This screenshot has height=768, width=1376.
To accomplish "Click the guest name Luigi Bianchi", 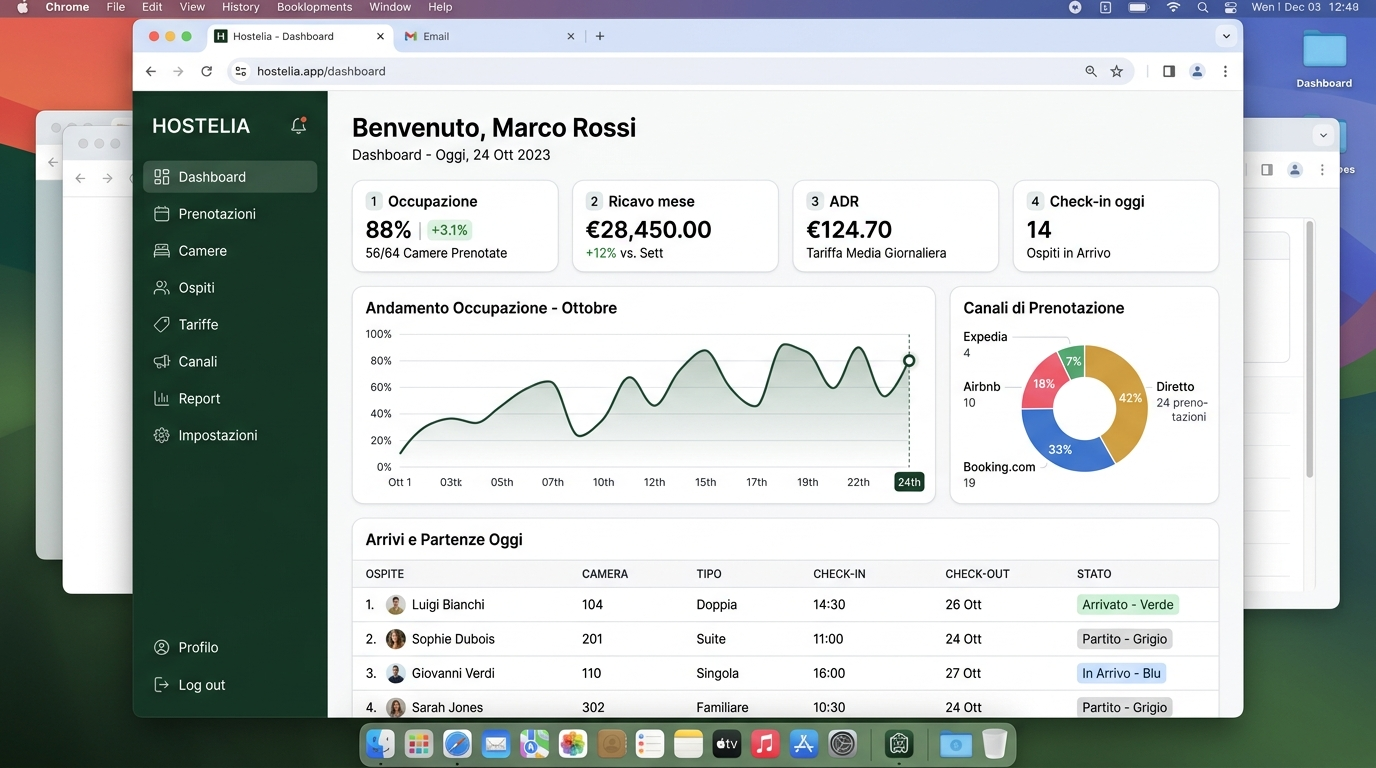I will click(x=448, y=605).
